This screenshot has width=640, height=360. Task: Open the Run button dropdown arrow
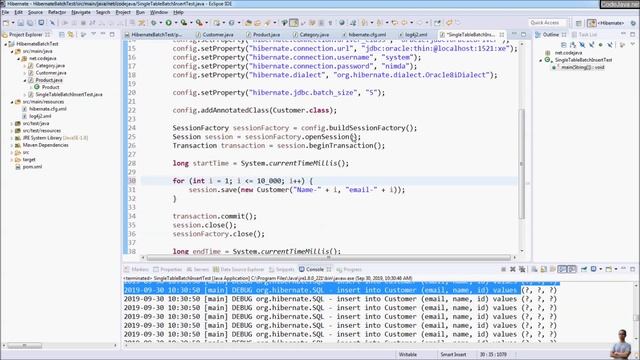click(x=176, y=23)
